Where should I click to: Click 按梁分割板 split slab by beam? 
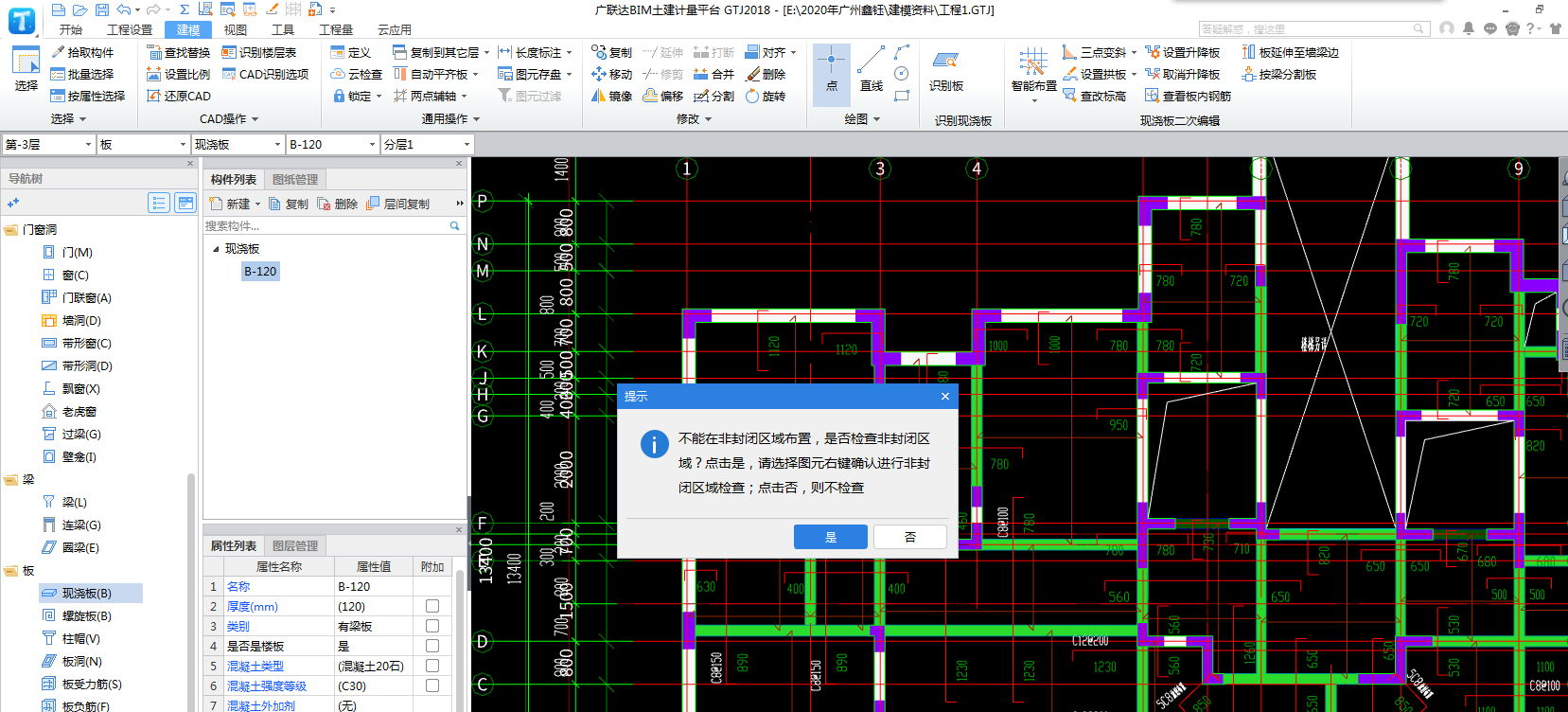(1279, 74)
